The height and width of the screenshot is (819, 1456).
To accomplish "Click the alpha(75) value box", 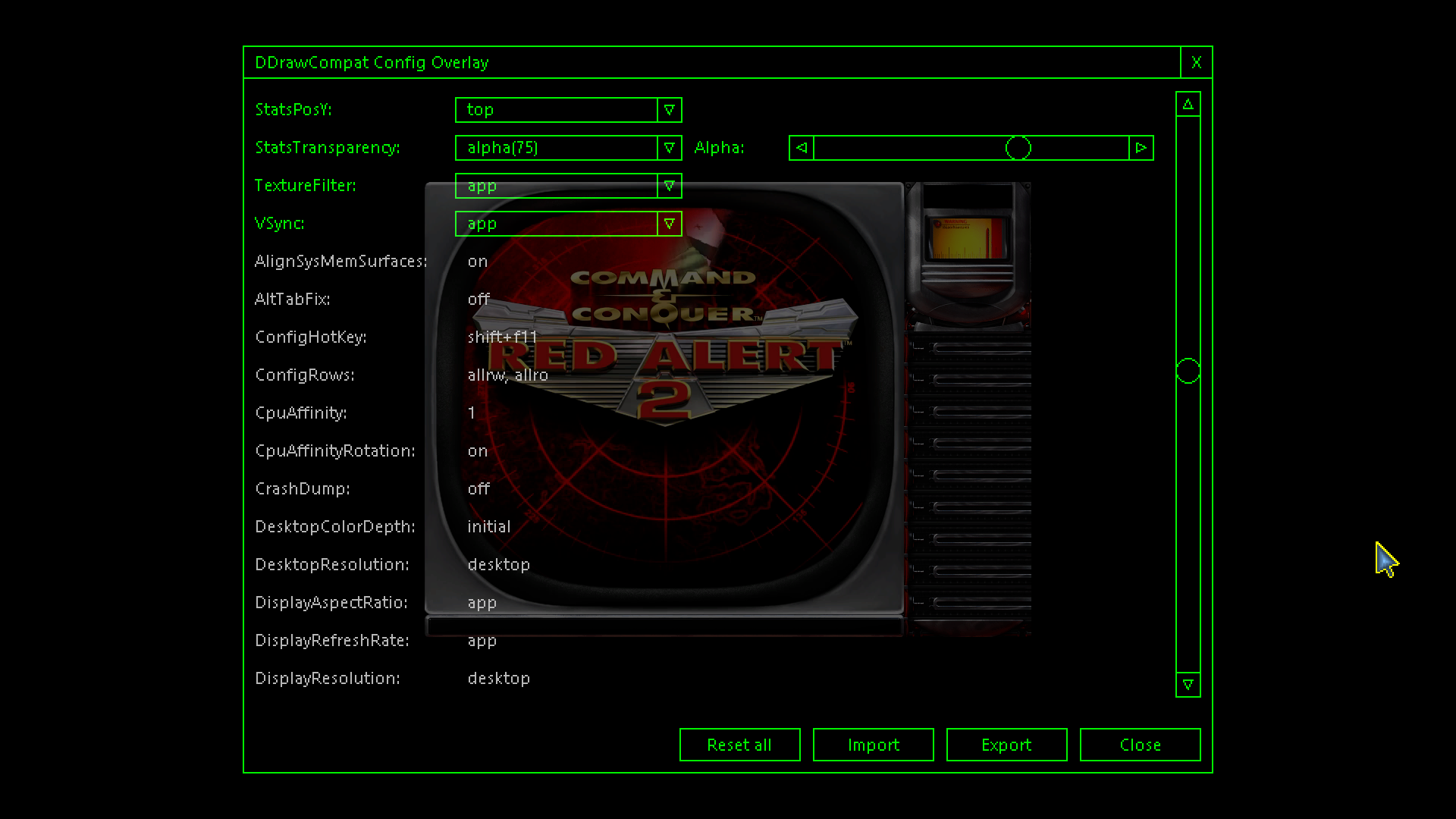I will tap(557, 148).
